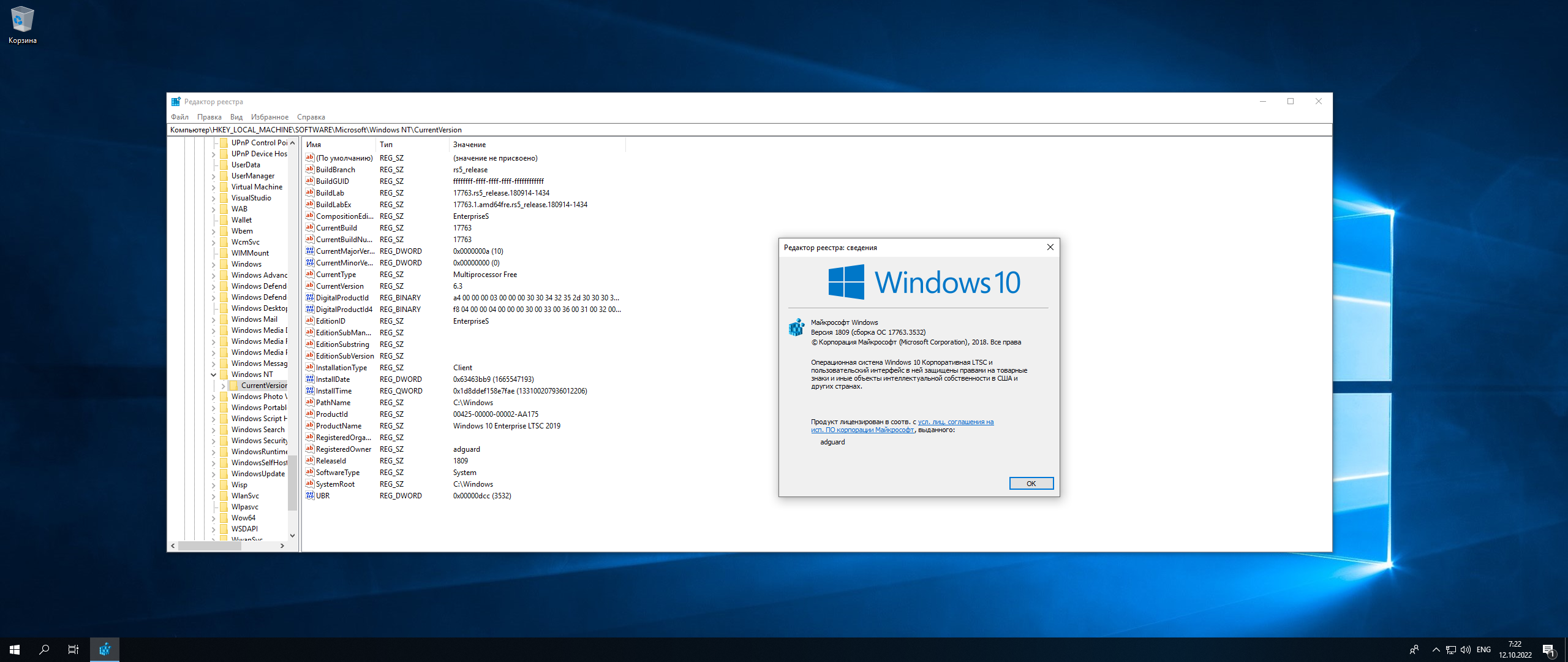Select the CurrentBuild value name
Screen dimensions: 1568x662
(336, 227)
